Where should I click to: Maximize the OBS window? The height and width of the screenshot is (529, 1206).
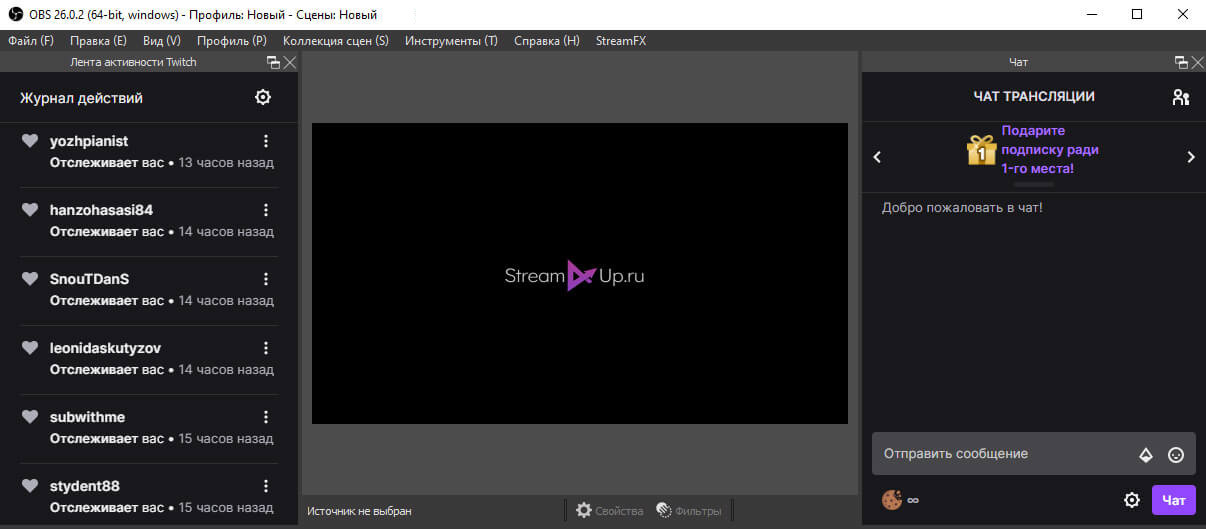click(1137, 14)
